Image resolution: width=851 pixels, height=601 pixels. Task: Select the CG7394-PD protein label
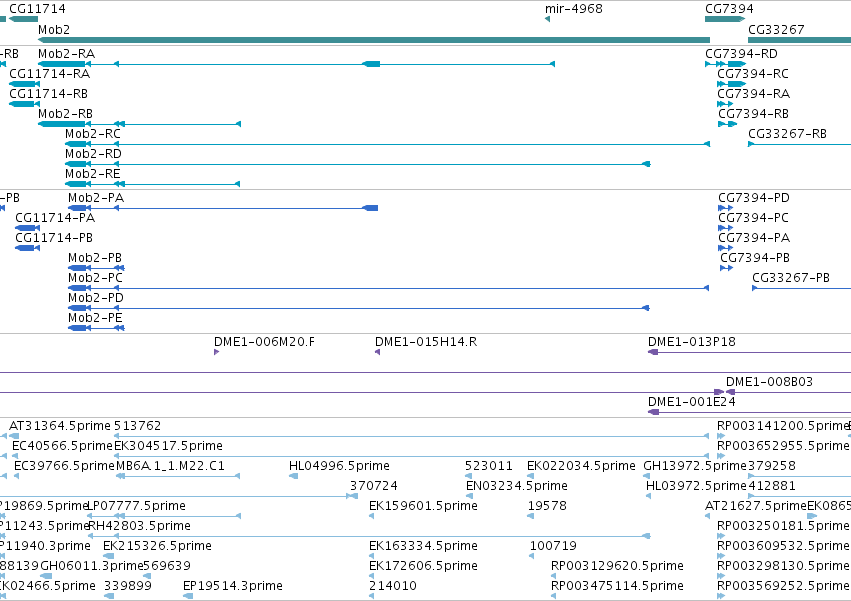pos(753,198)
